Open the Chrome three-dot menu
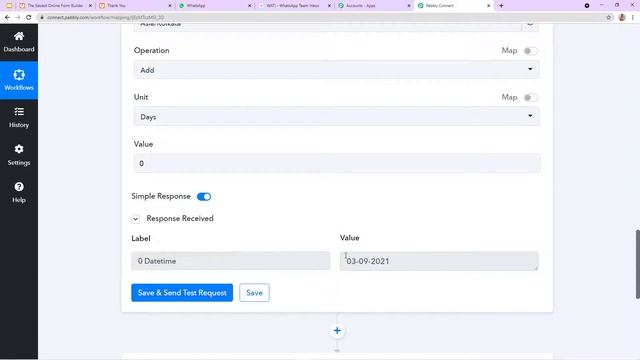 coord(633,18)
